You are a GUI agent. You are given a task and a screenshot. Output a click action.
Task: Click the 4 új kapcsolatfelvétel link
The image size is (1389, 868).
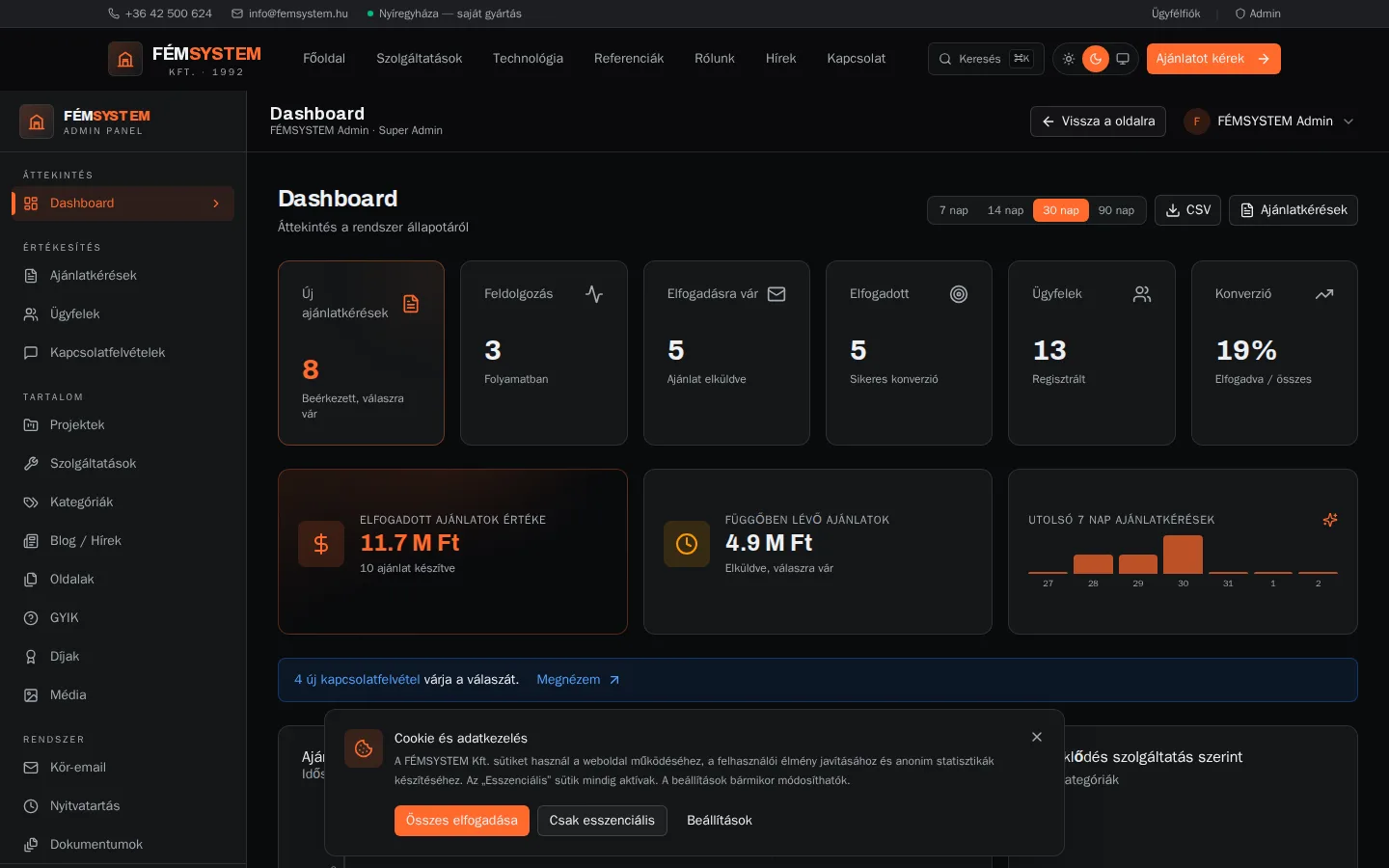[357, 680]
